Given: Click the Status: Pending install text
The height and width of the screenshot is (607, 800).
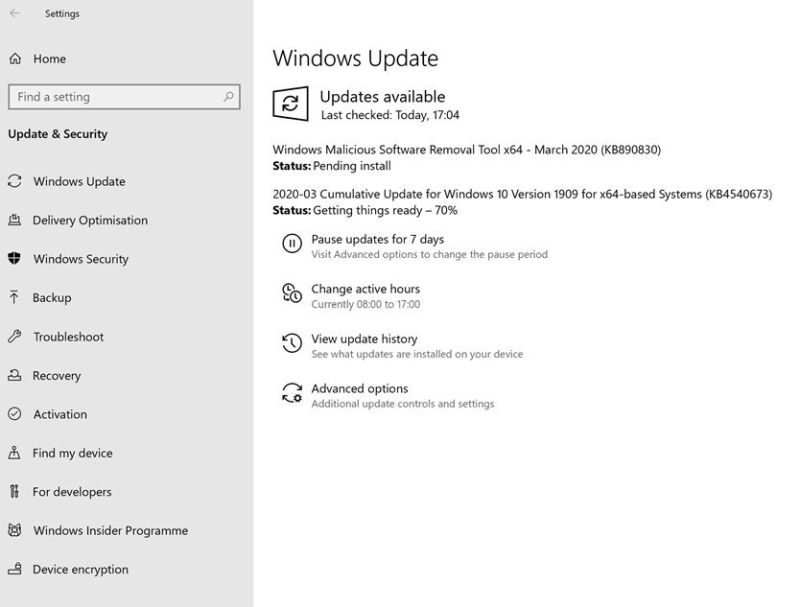Looking at the screenshot, I should point(332,166).
